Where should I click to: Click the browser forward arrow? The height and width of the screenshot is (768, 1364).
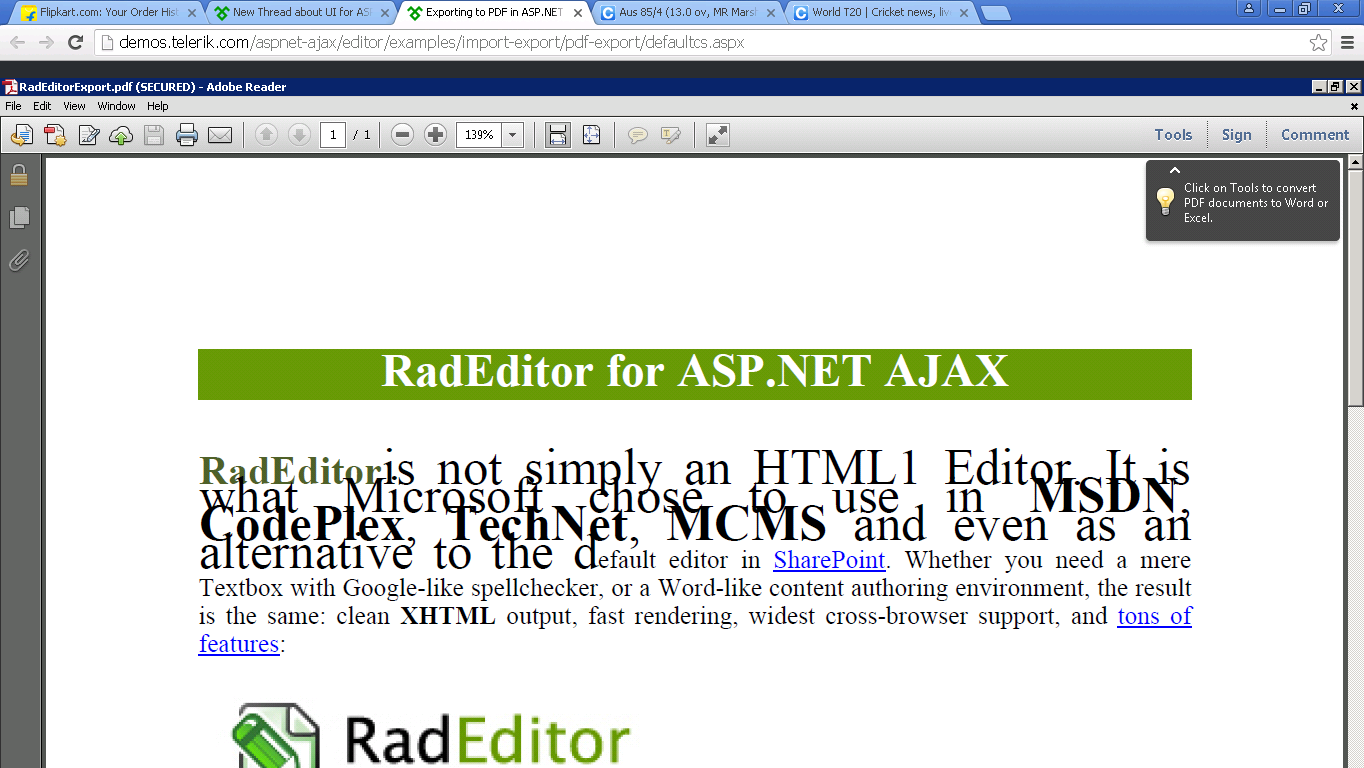pos(46,42)
